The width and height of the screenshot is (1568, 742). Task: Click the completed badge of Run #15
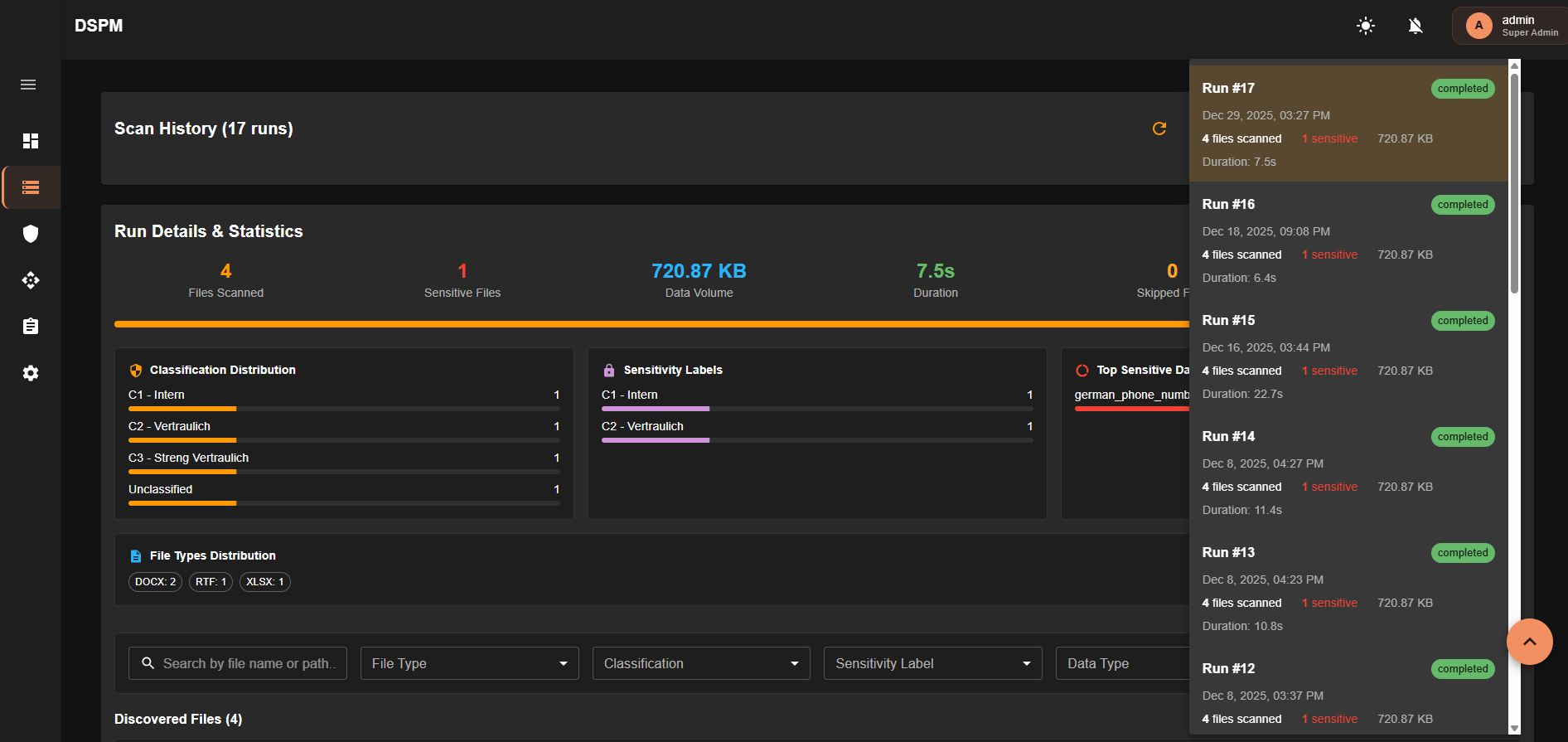pyautogui.click(x=1463, y=321)
